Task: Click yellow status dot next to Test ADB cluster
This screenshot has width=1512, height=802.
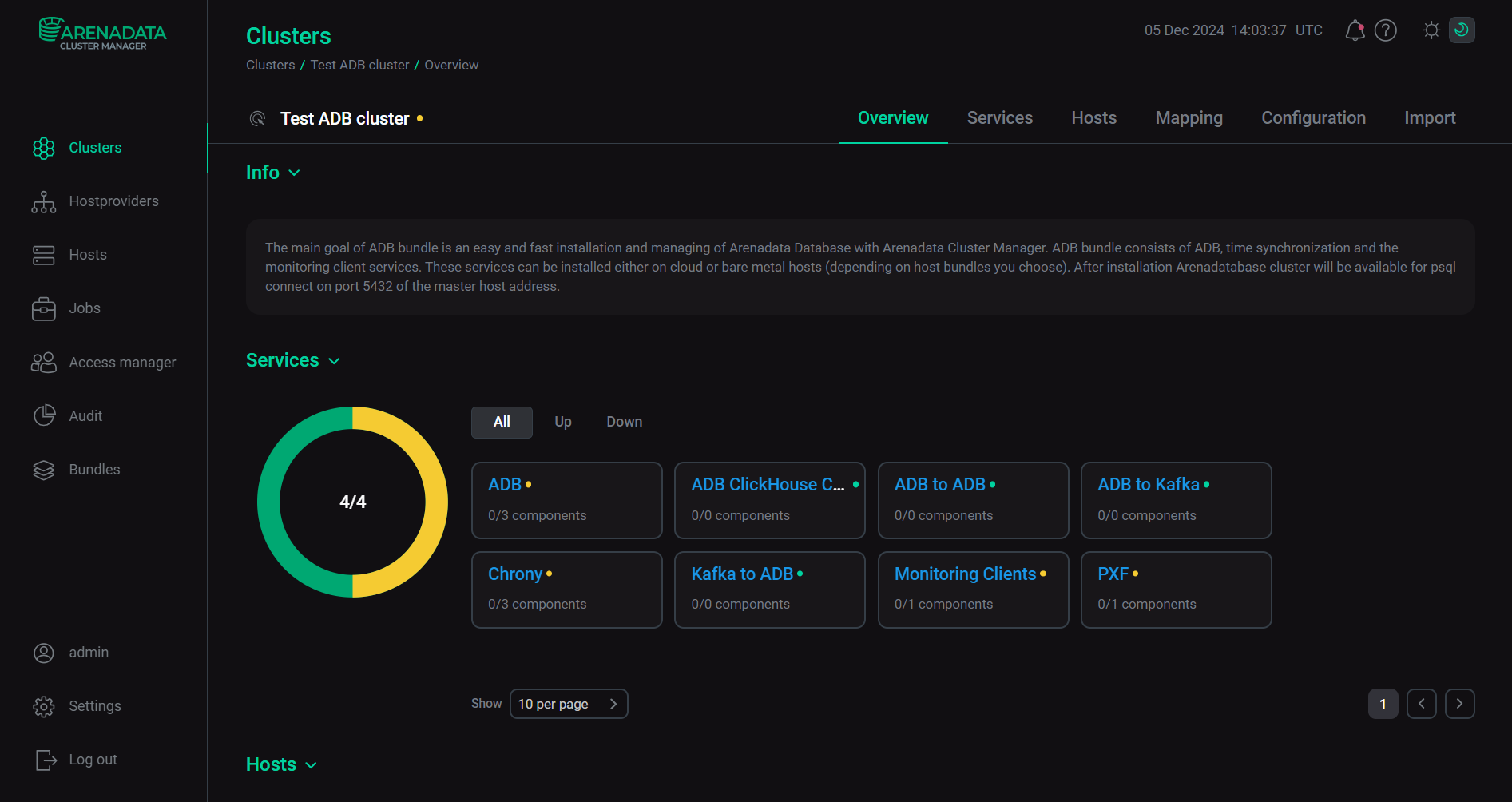Action: 420,118
